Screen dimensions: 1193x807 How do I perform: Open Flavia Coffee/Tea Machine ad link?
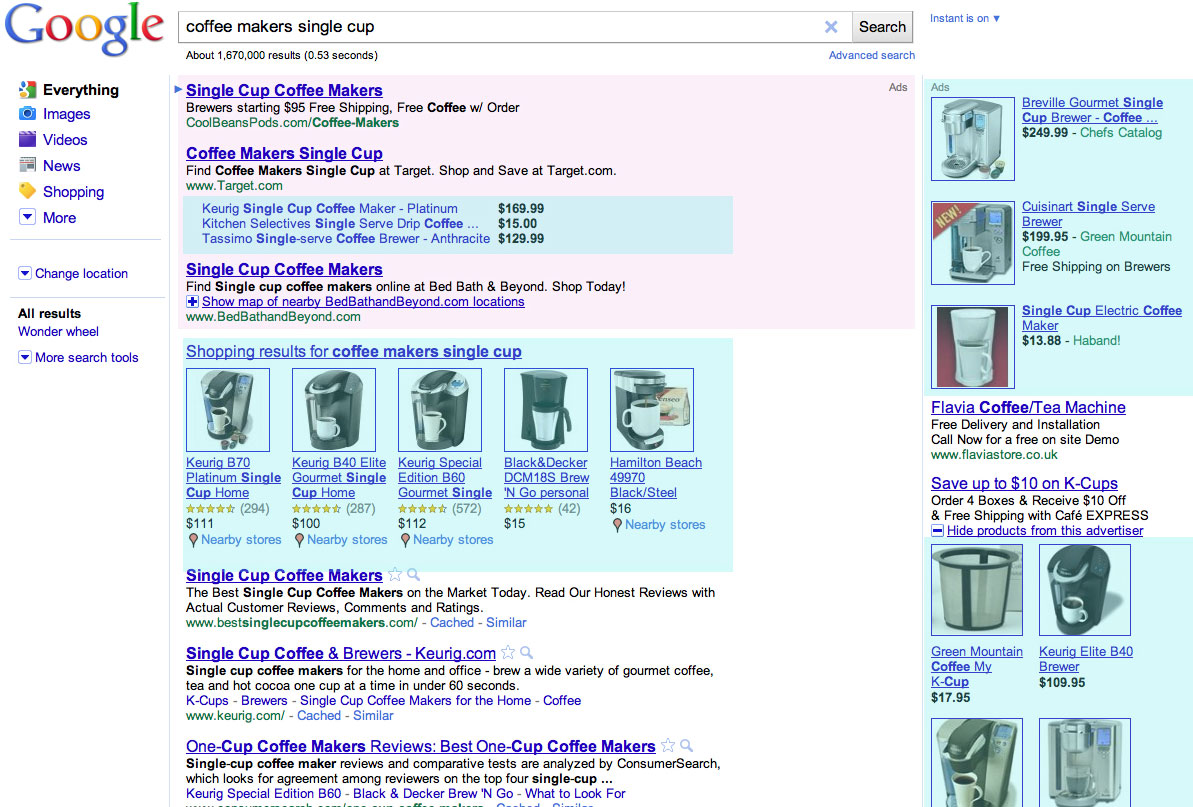coord(1028,408)
